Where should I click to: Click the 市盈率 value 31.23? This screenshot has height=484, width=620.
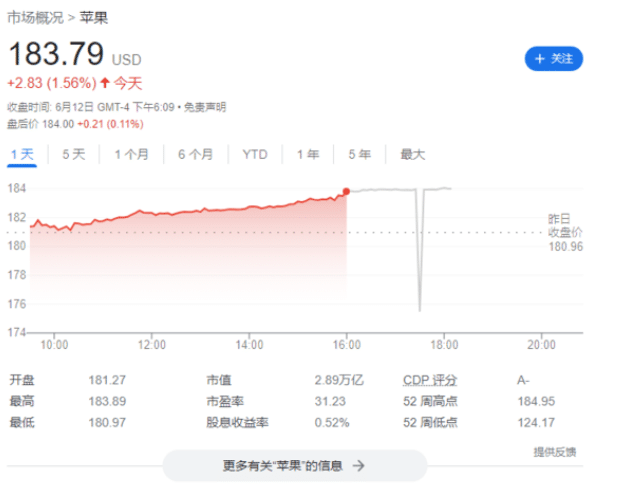point(330,401)
